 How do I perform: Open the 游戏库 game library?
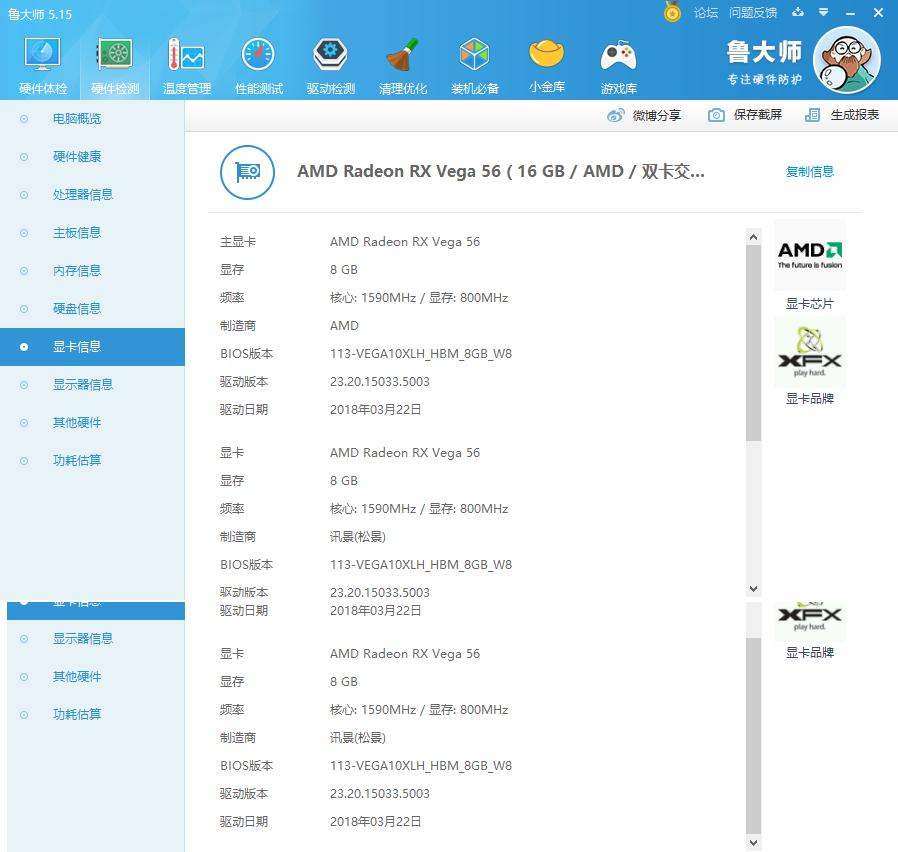click(x=618, y=62)
